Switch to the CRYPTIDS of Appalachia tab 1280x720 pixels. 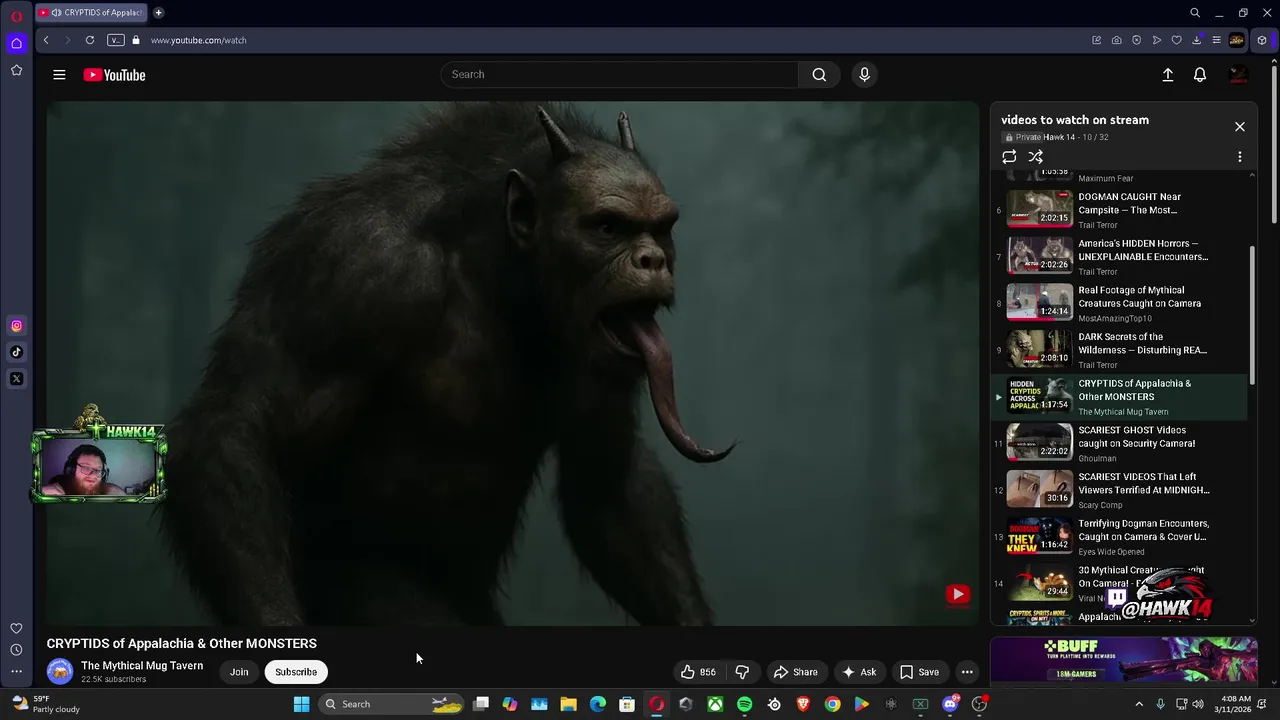(x=90, y=13)
